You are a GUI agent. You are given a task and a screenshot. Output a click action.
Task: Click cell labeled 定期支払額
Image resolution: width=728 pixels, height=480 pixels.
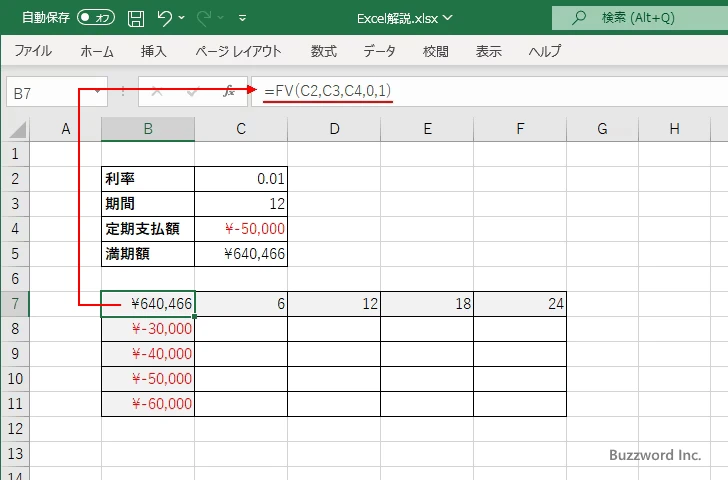tap(148, 229)
